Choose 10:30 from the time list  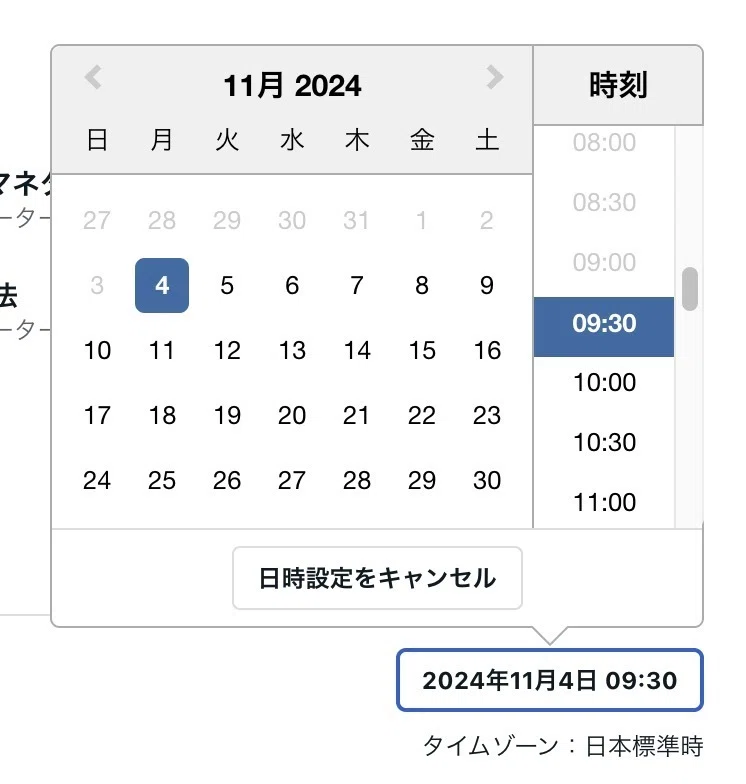(x=604, y=442)
